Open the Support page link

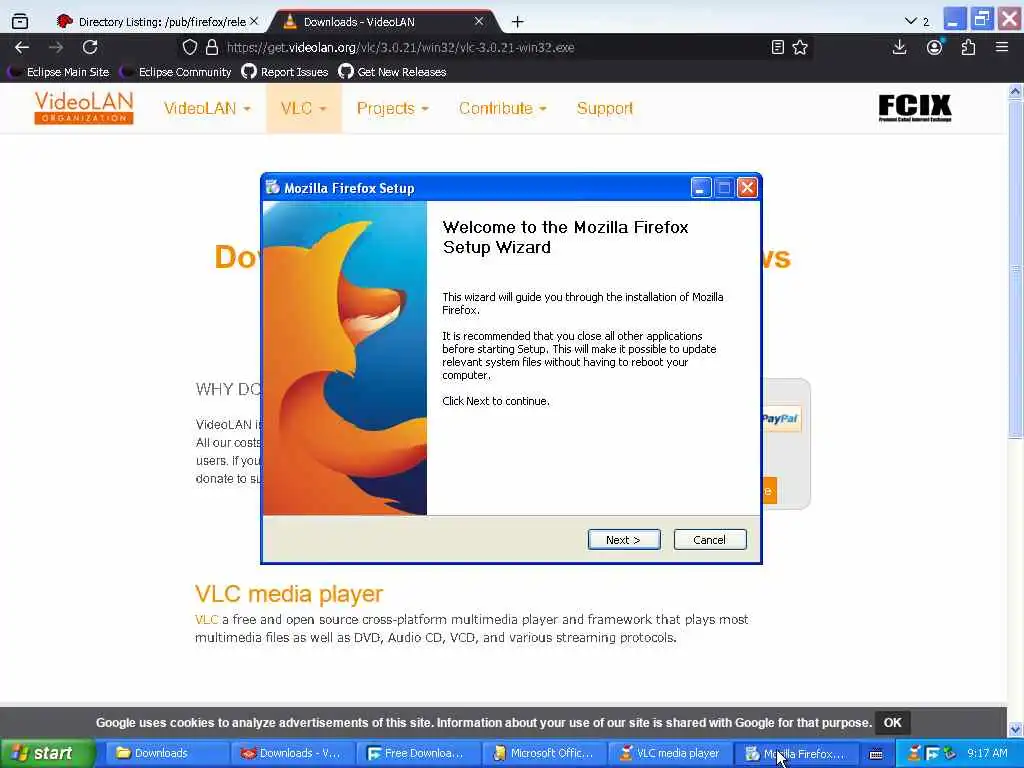pos(605,108)
